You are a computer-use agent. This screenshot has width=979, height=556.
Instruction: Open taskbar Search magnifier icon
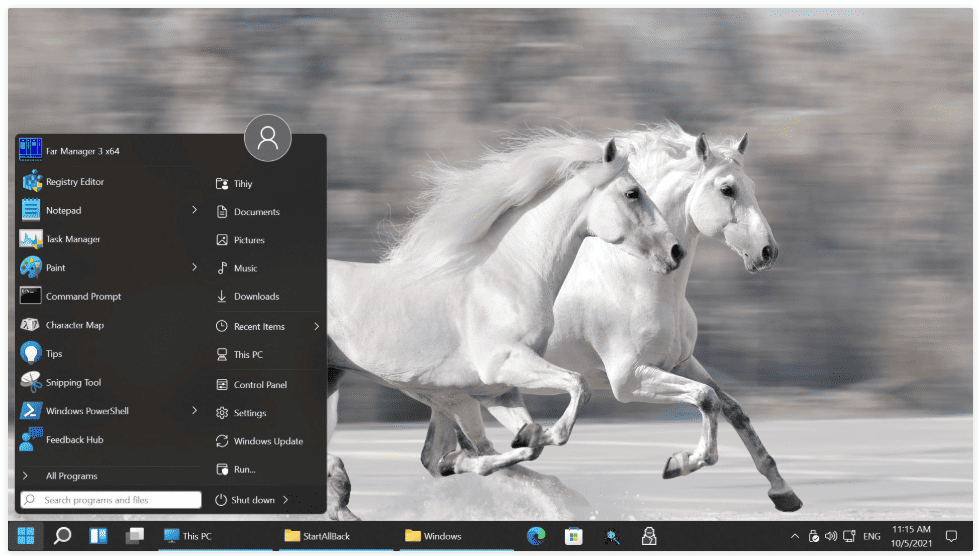tap(62, 536)
